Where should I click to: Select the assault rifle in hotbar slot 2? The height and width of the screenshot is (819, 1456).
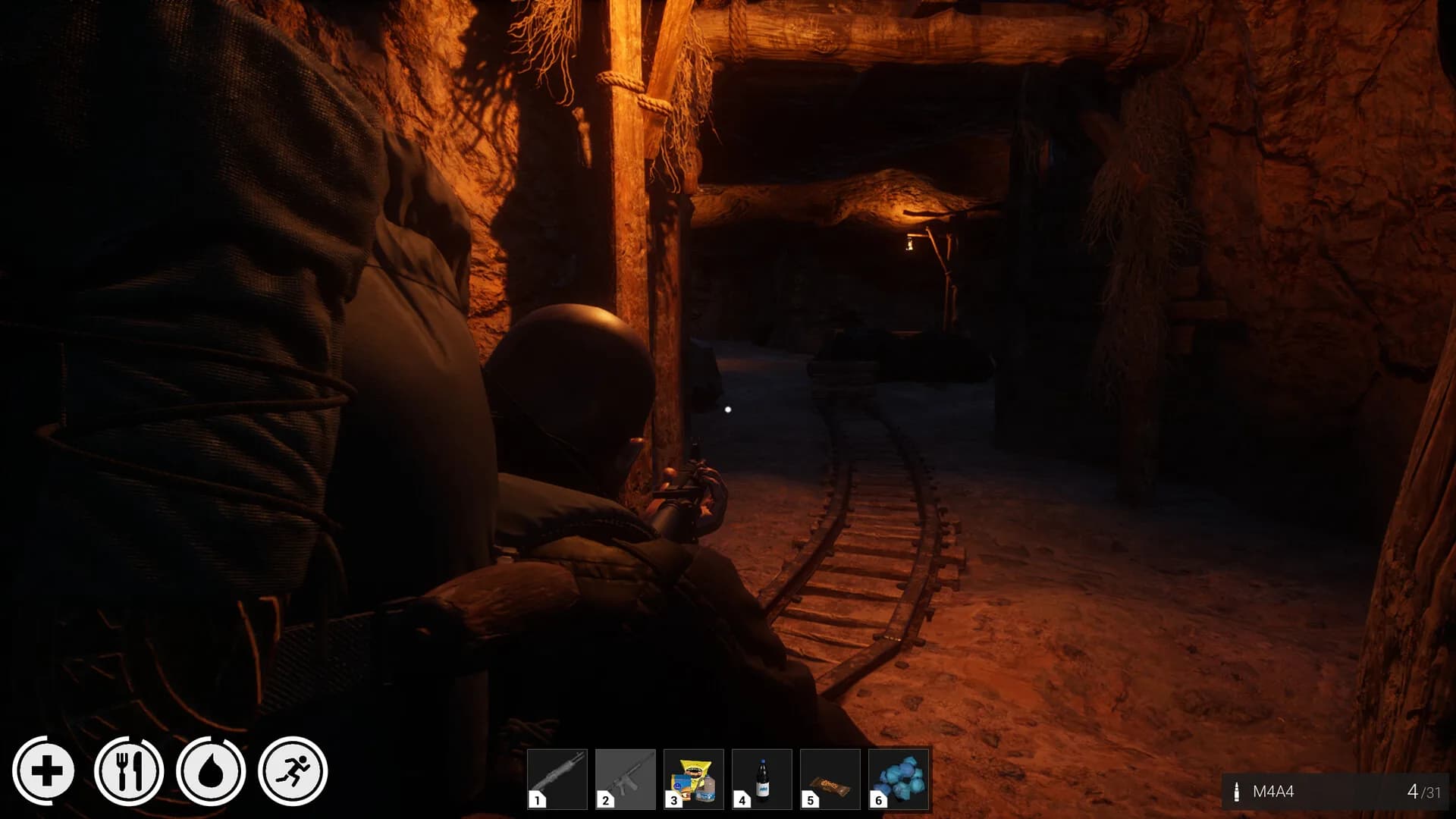pyautogui.click(x=626, y=779)
